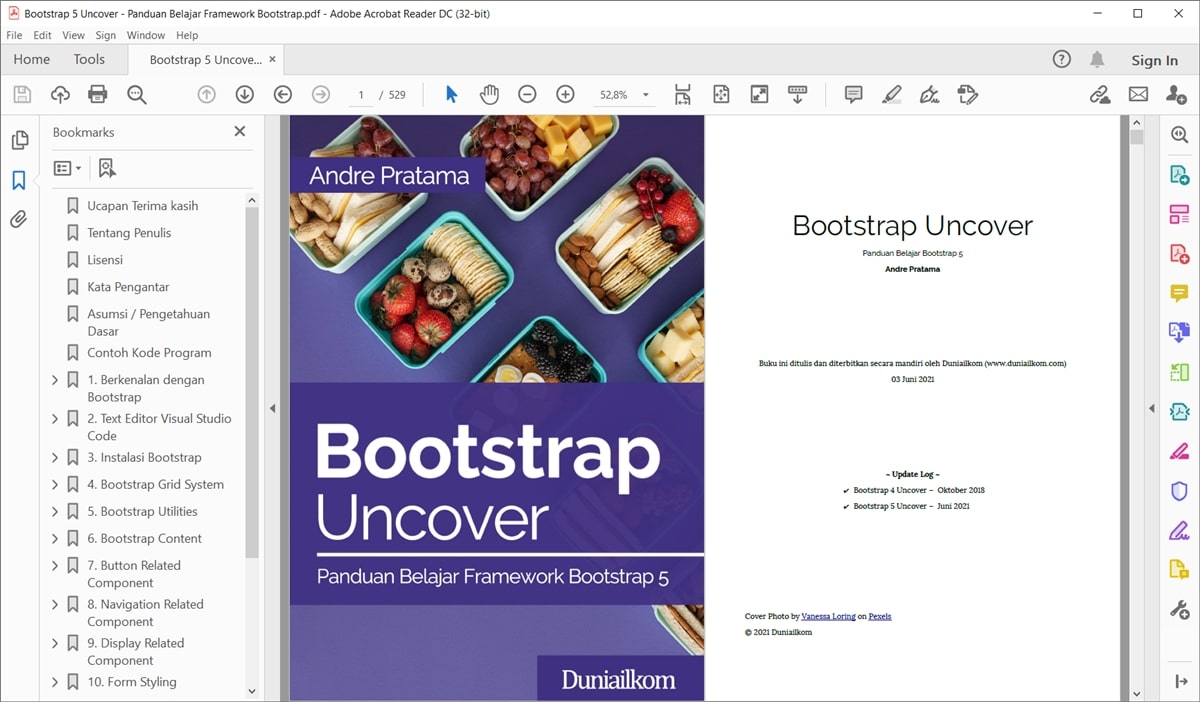Image resolution: width=1200 pixels, height=702 pixels.
Task: Select the Hand pan tool
Action: click(489, 95)
